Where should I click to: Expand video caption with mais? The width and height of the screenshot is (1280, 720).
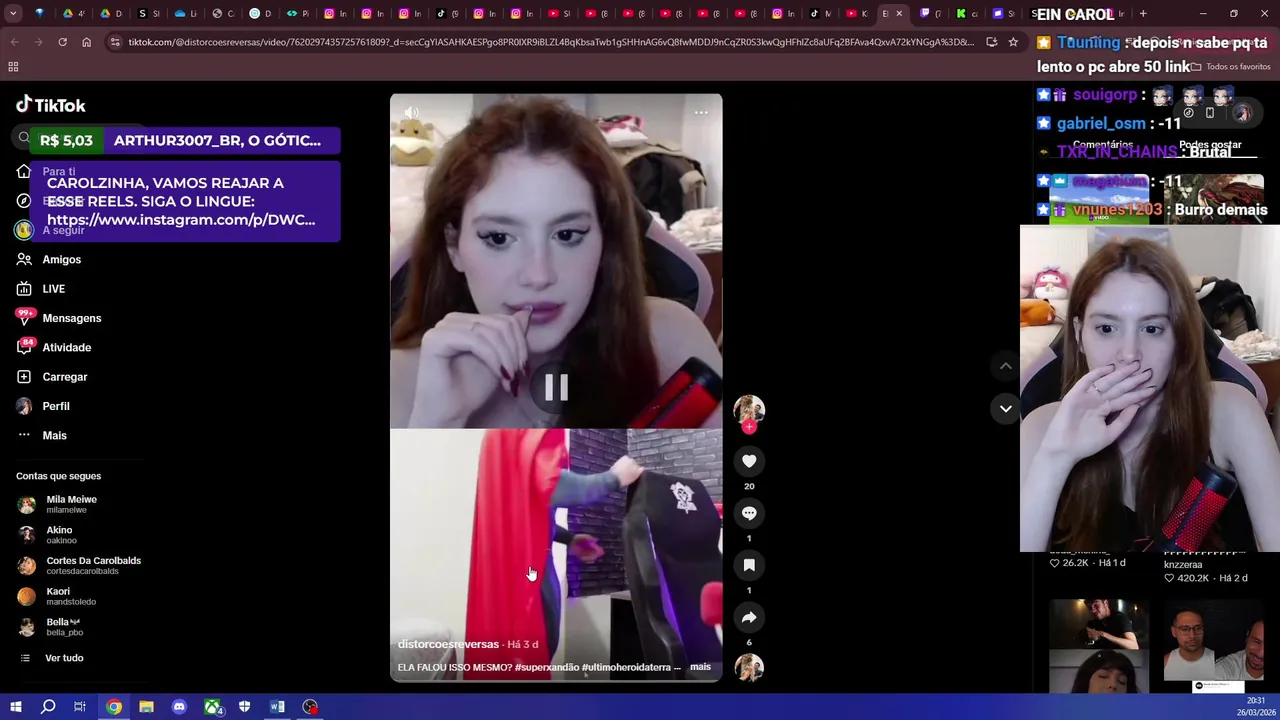tap(700, 667)
